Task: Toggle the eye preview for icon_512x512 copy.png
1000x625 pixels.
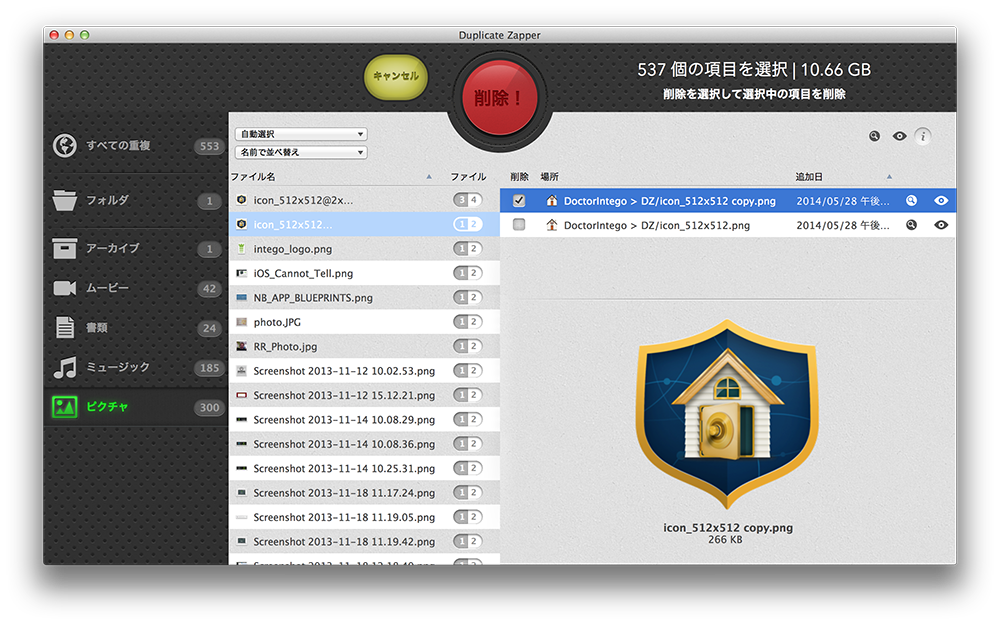Action: coord(940,200)
